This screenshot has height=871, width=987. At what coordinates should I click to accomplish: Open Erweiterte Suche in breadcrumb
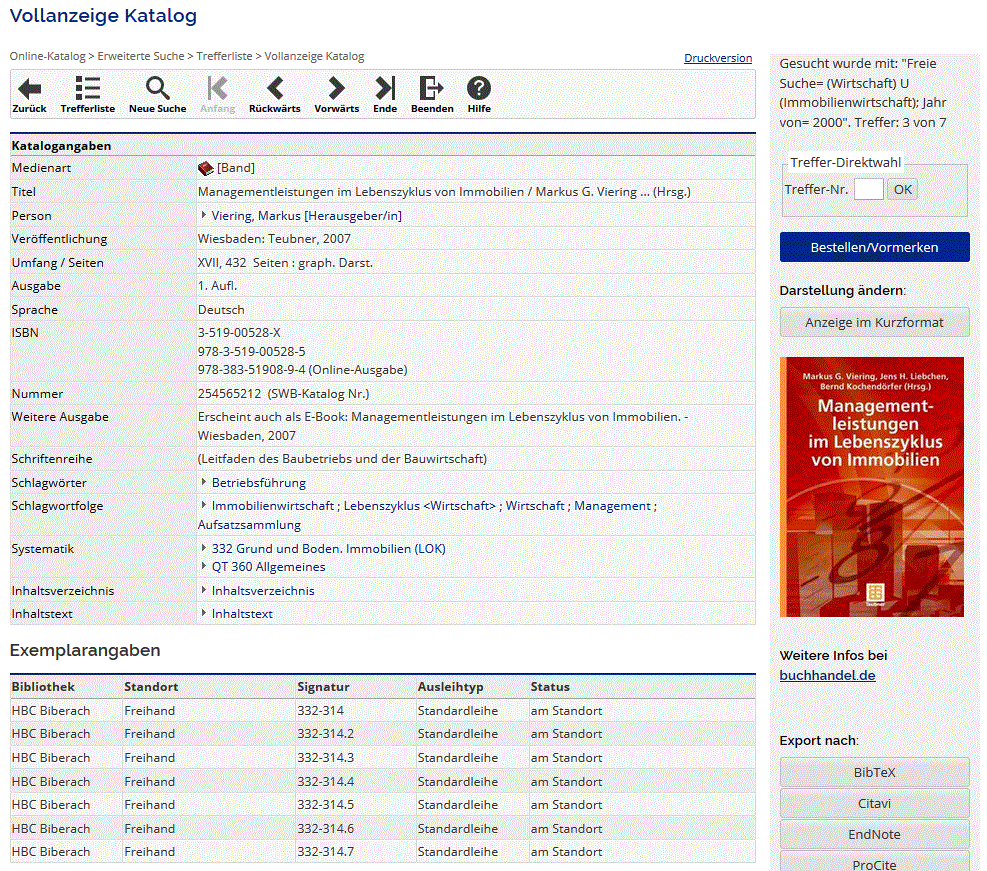141,57
